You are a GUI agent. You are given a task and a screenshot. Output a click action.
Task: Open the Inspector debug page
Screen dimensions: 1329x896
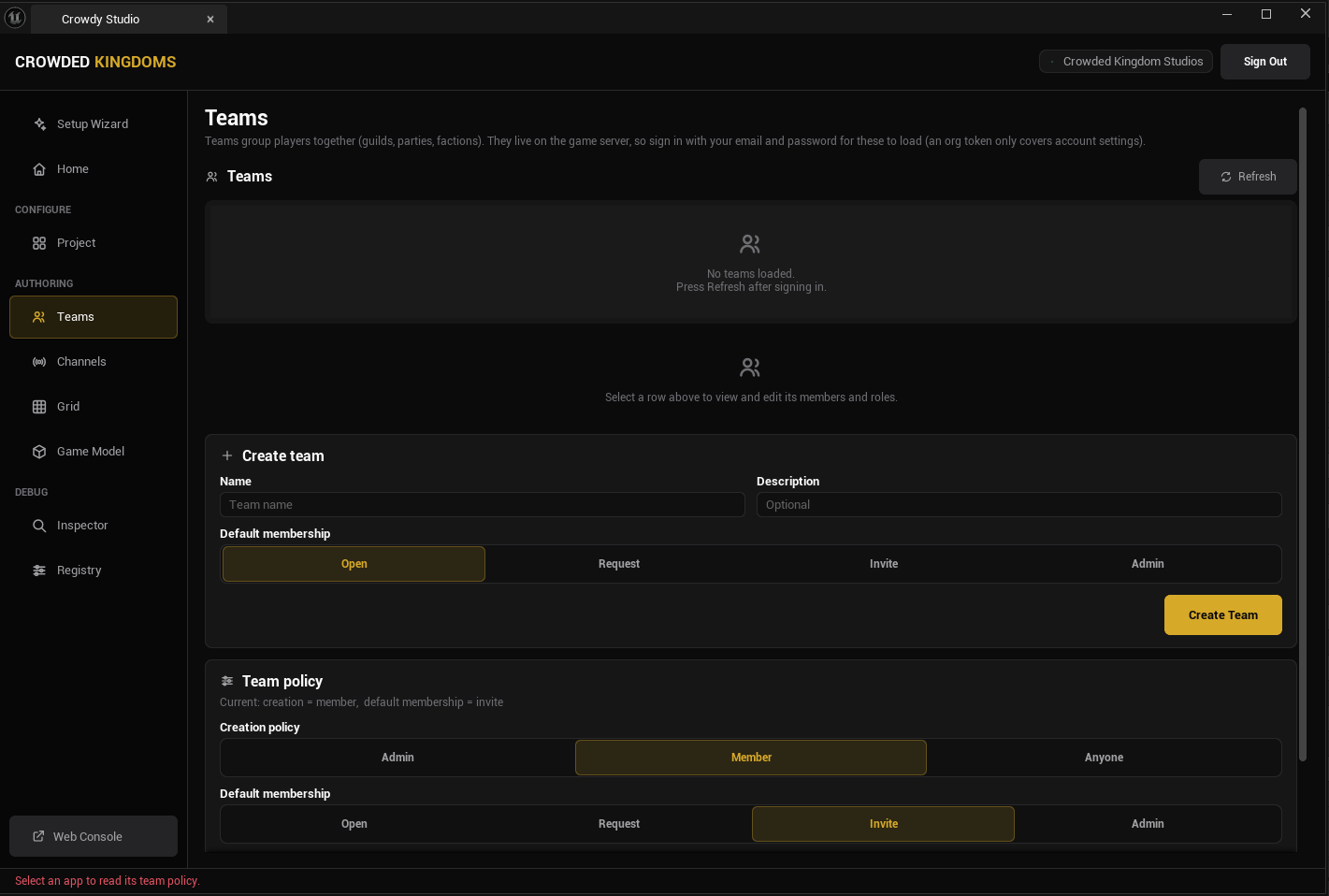[x=94, y=526]
